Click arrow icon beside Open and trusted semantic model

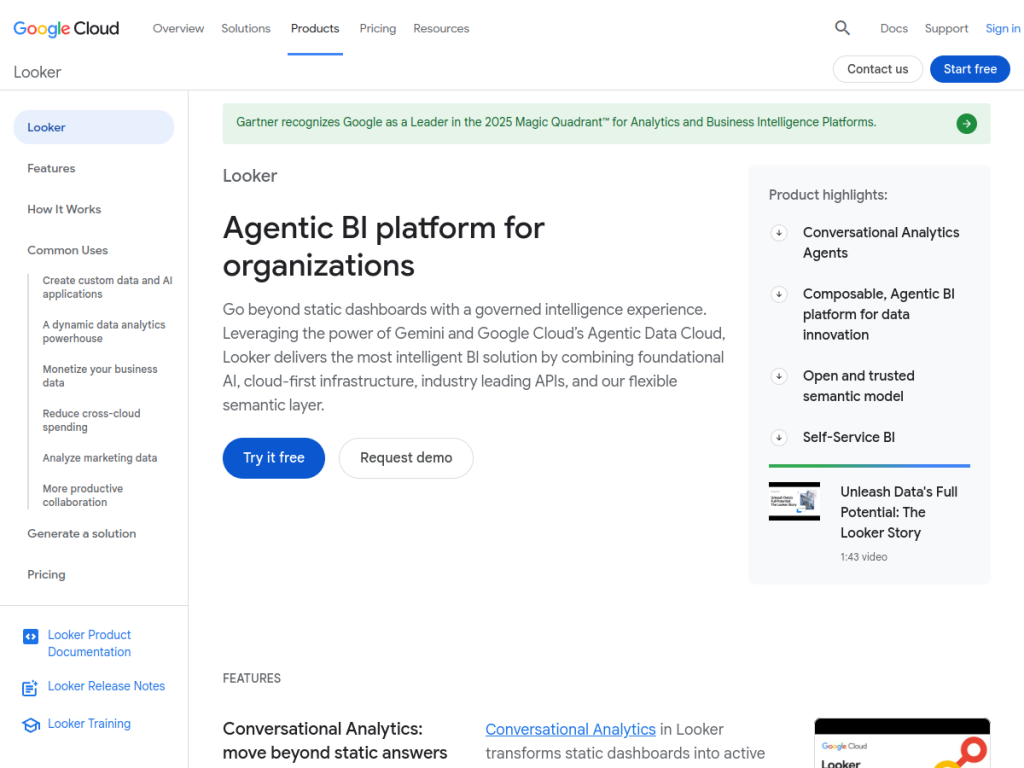778,376
